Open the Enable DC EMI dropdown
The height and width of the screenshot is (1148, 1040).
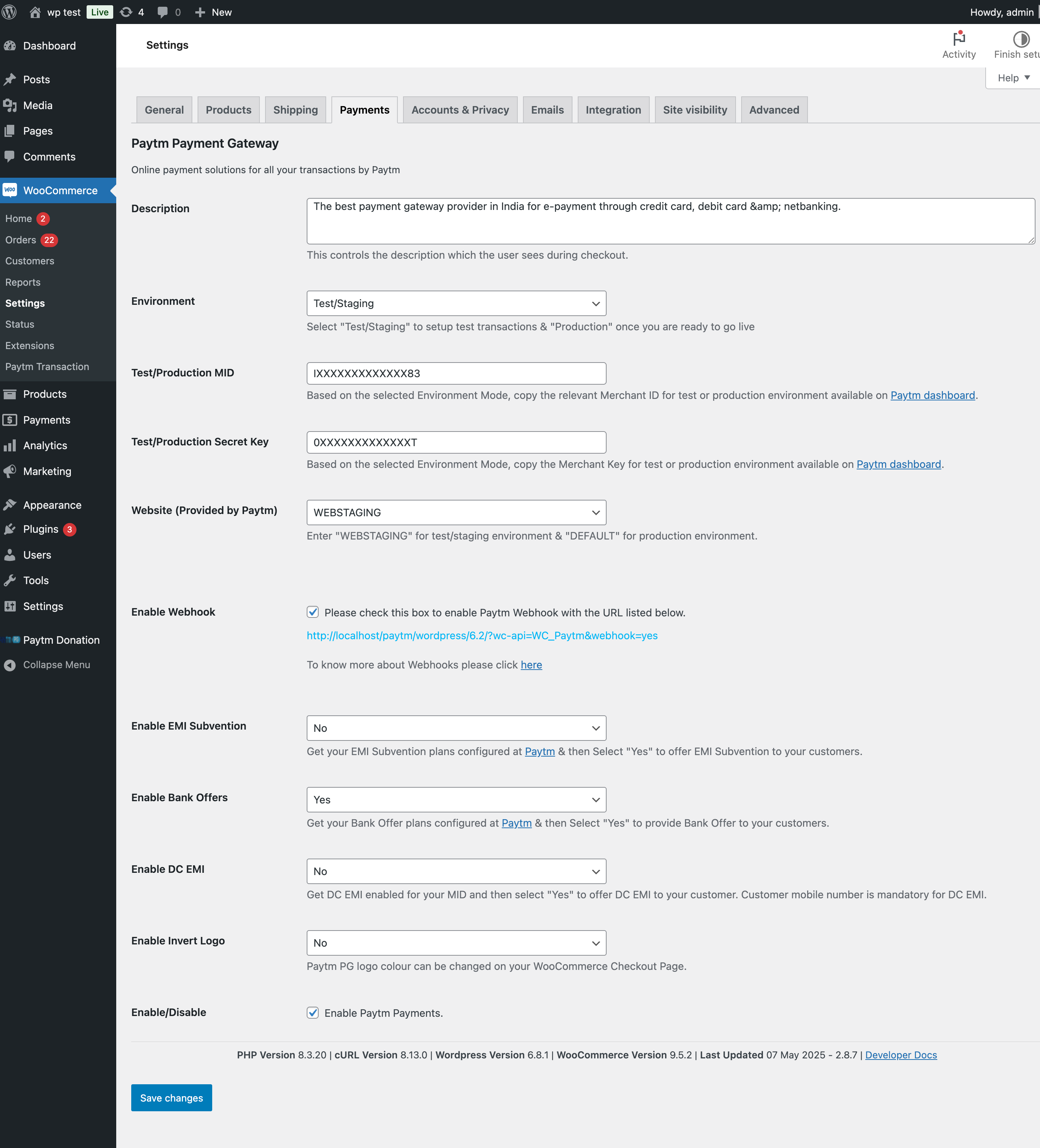pos(456,871)
